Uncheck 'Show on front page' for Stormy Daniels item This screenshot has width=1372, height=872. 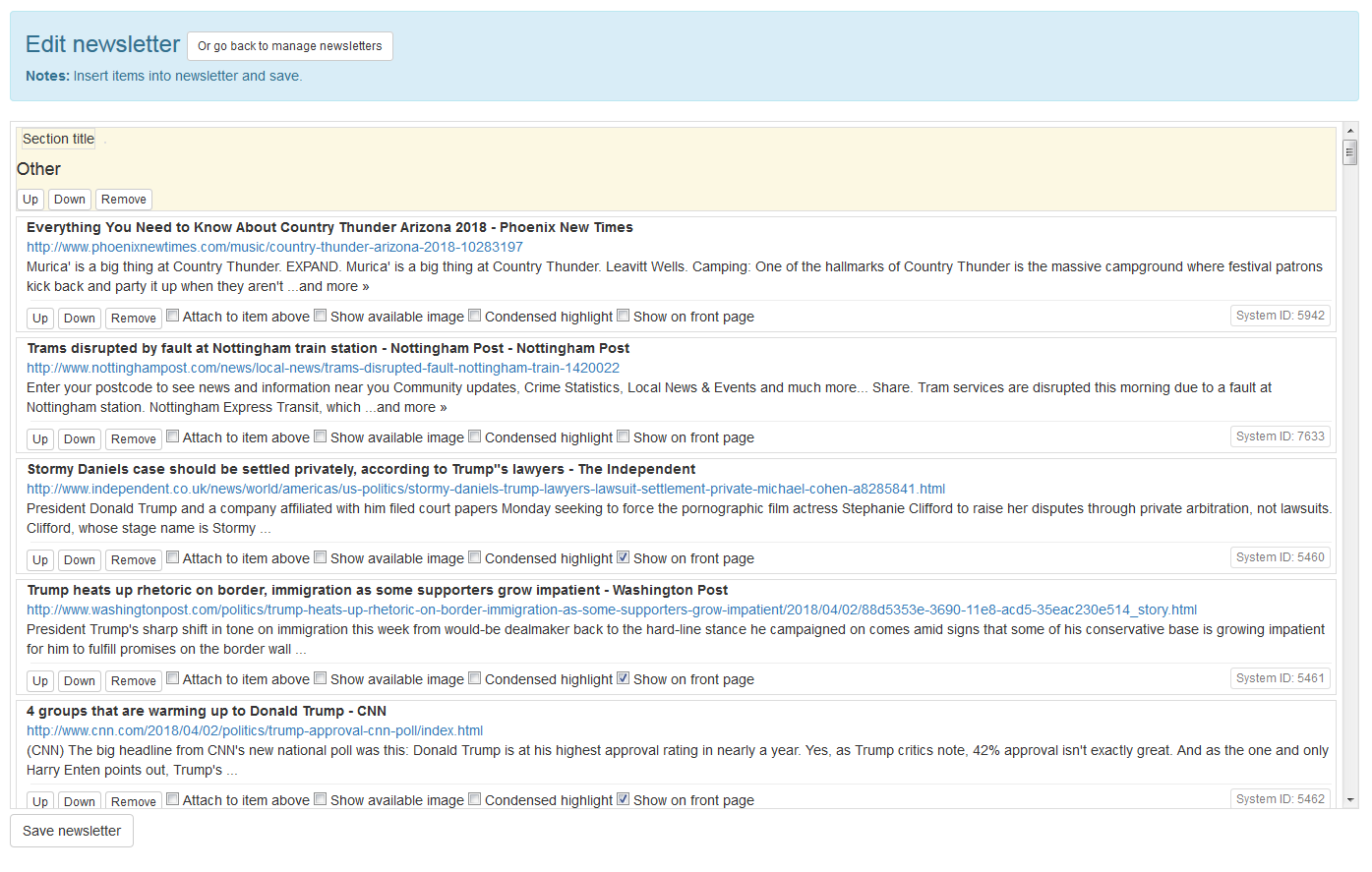[x=623, y=557]
